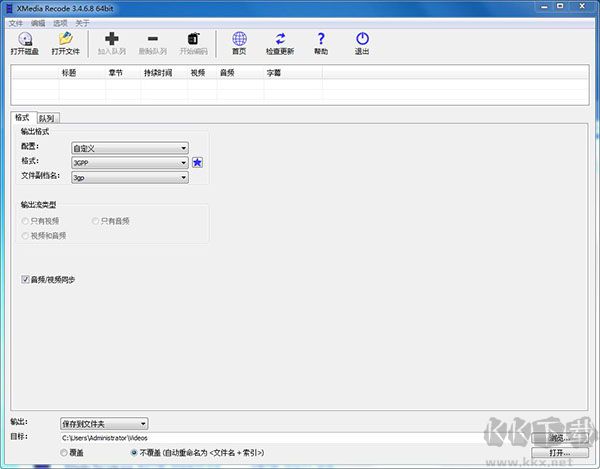This screenshot has width=600, height=469.
Task: Click the Start Encode (开始编码) icon
Action: [x=194, y=39]
